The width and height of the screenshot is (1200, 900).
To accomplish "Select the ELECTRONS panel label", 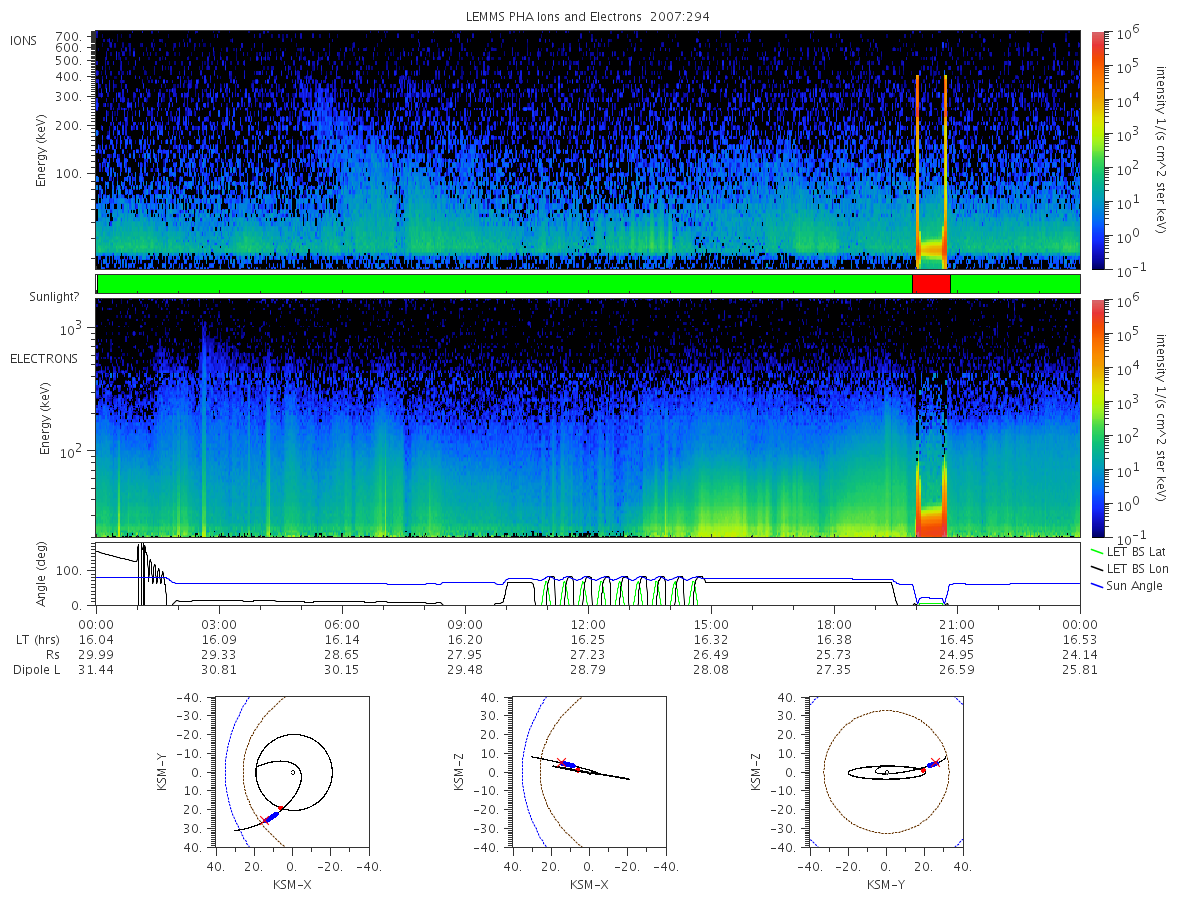I will [x=44, y=358].
